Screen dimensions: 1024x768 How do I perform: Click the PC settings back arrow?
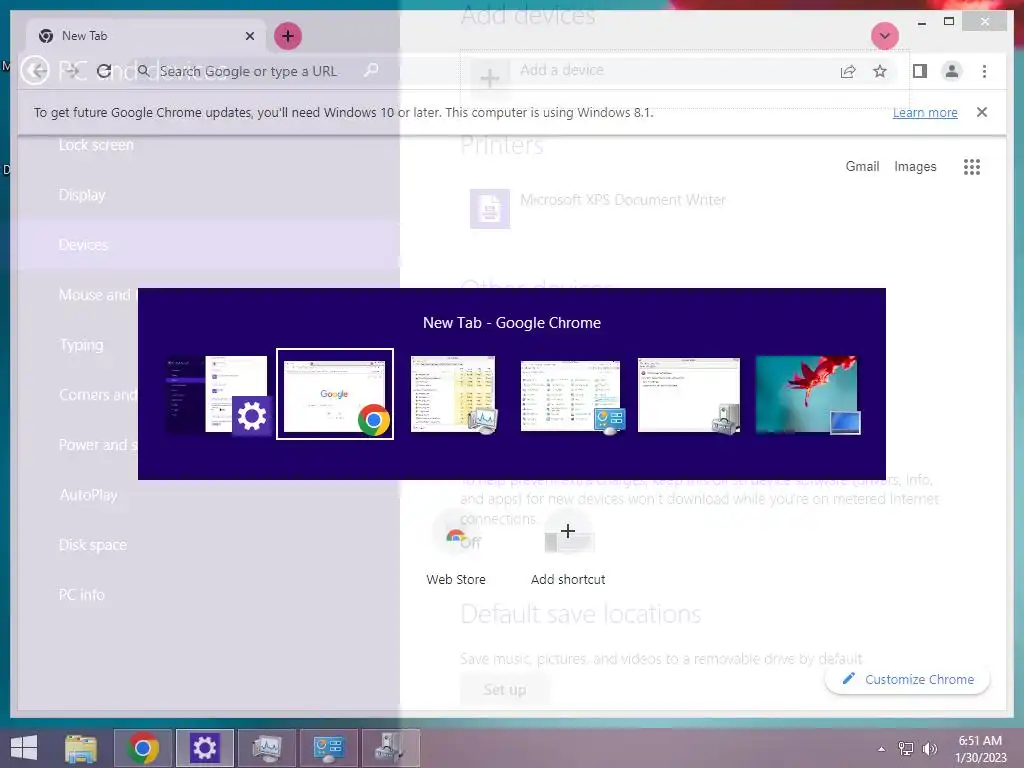[x=35, y=71]
